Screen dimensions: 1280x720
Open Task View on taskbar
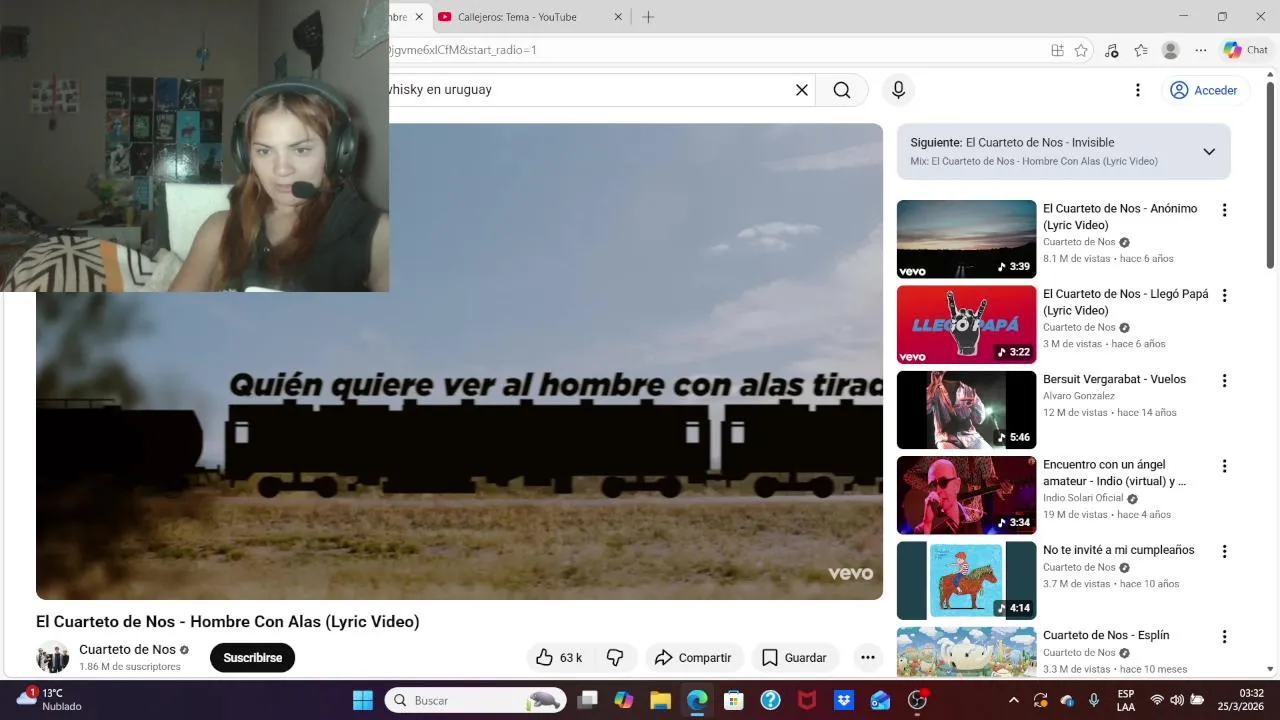(588, 700)
